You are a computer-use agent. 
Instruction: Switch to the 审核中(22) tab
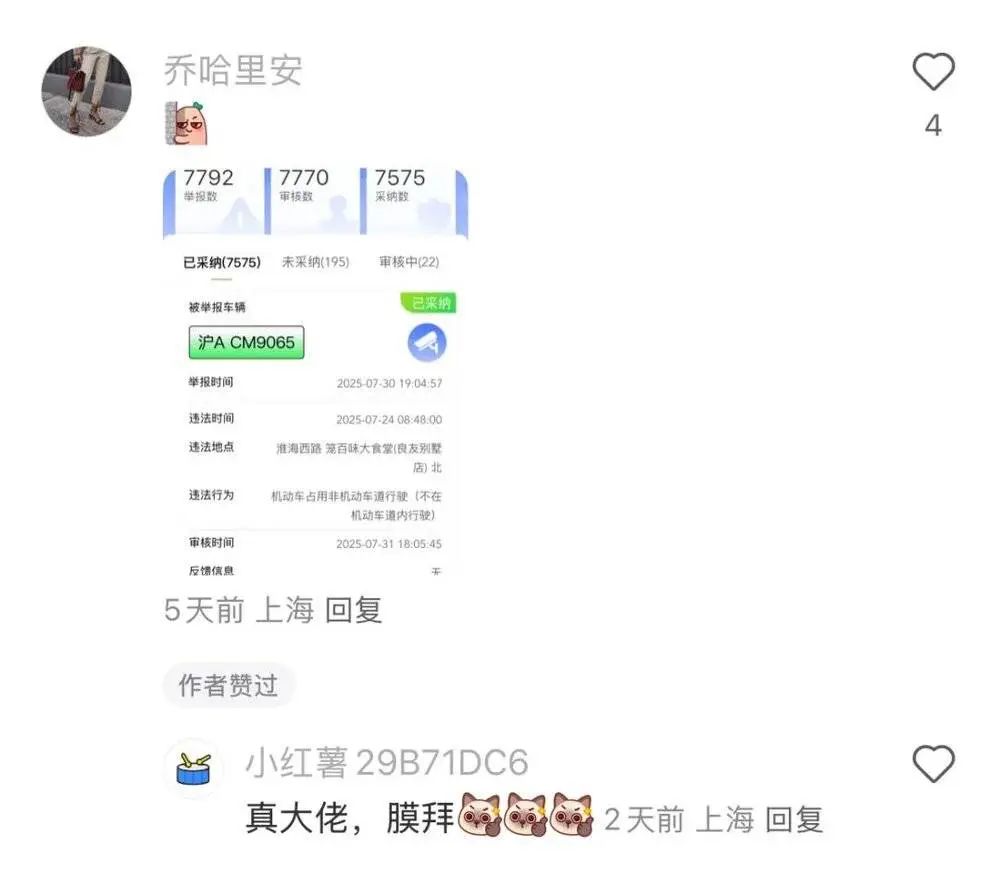coord(409,262)
